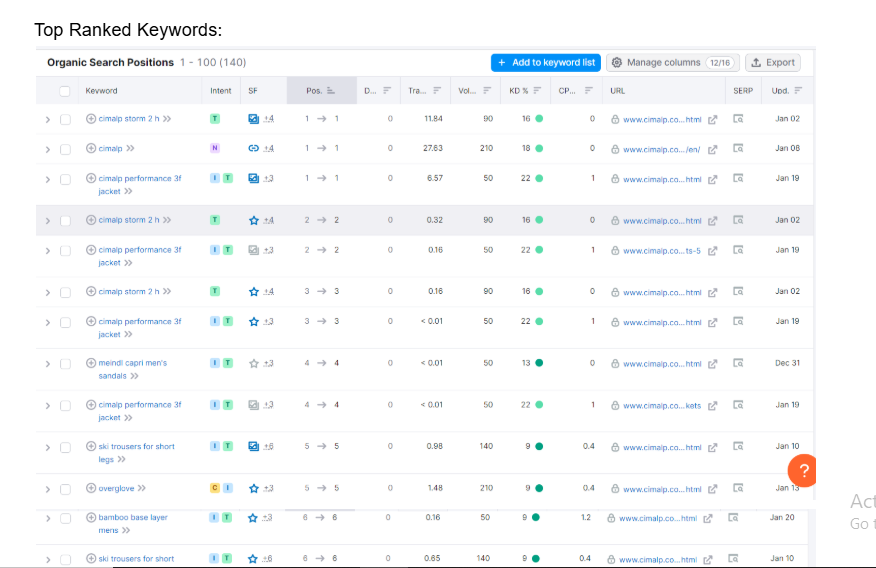Click star SERP feature icon in meindl capri row
The height and width of the screenshot is (568, 876).
tap(254, 364)
